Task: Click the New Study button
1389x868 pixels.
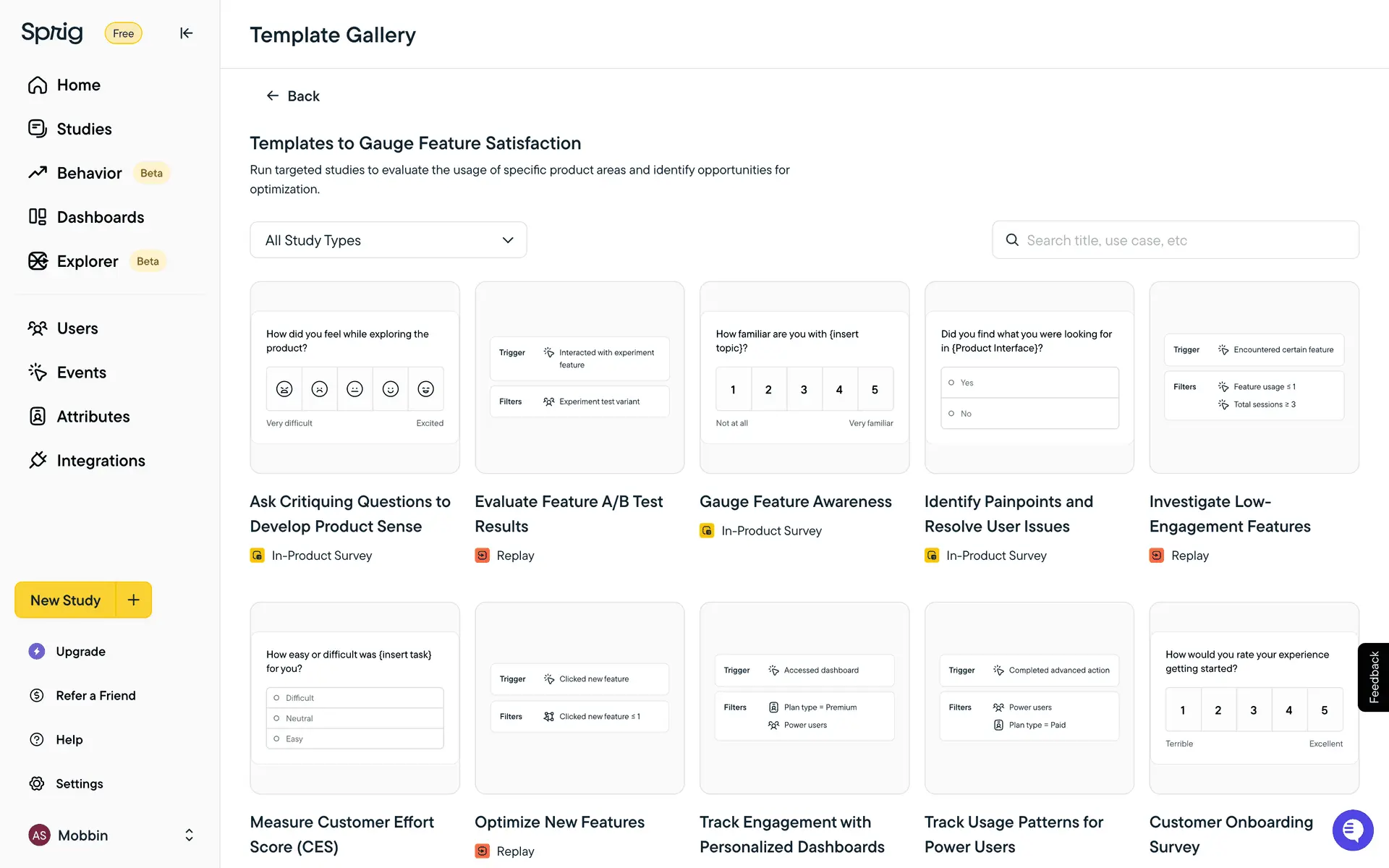Action: (x=65, y=600)
